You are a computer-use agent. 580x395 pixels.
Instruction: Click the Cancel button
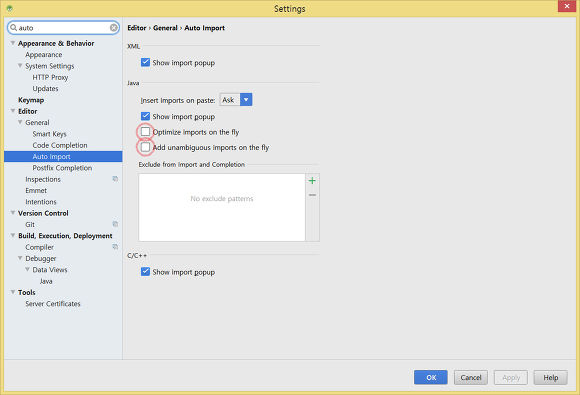(471, 377)
